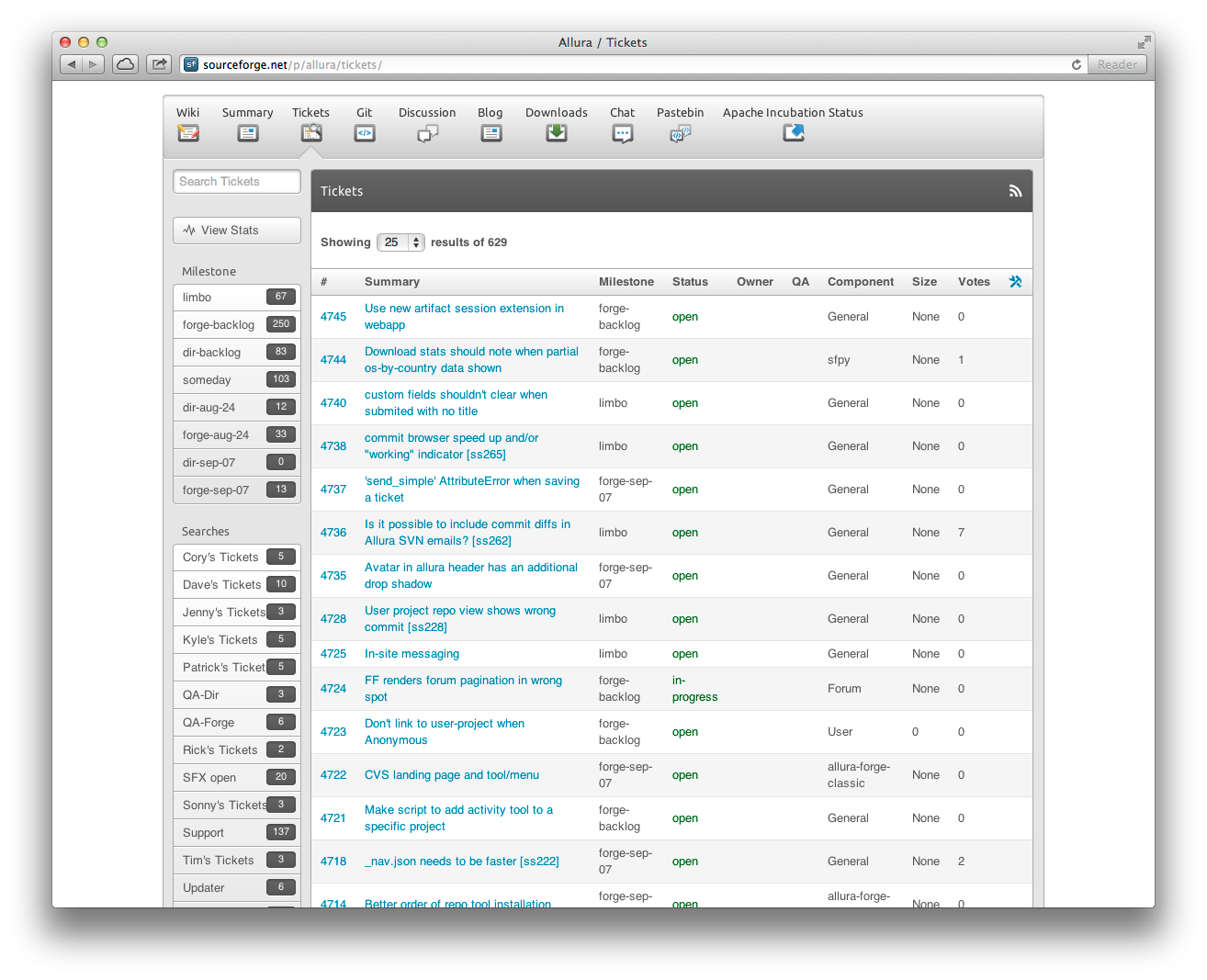Filter by the forge-sep-07 milestone in sidebar
1207x980 pixels.
tap(237, 490)
